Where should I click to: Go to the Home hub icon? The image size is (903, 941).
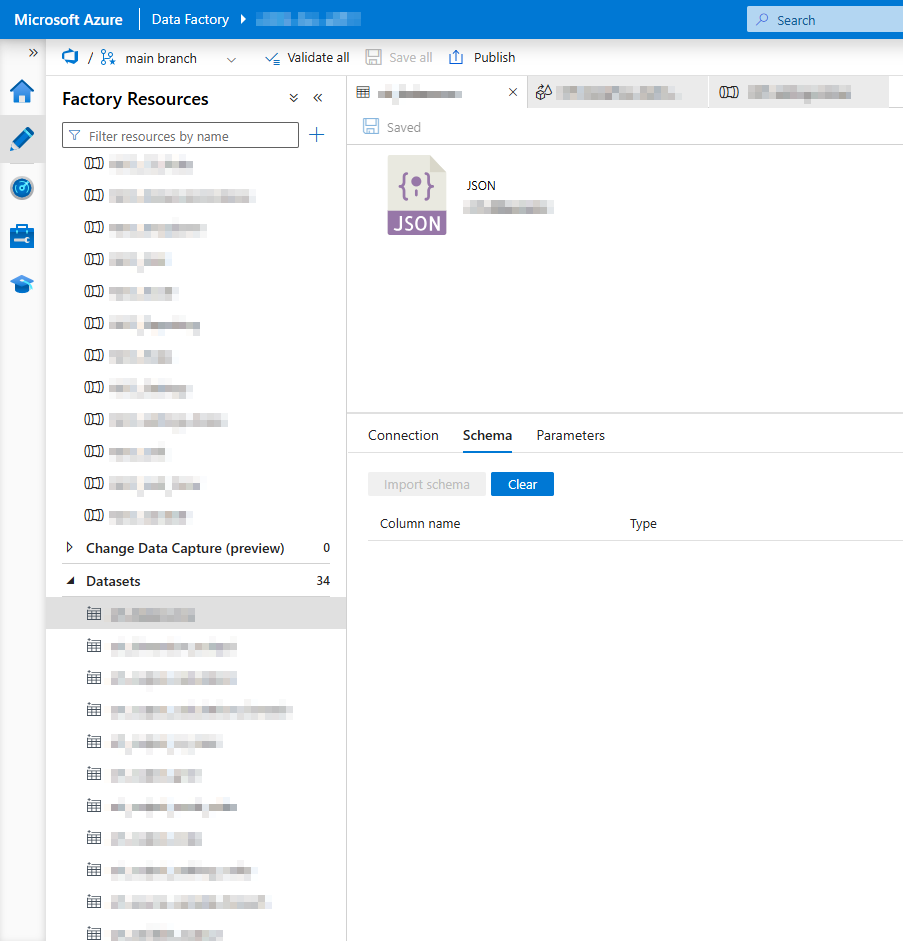tap(22, 92)
